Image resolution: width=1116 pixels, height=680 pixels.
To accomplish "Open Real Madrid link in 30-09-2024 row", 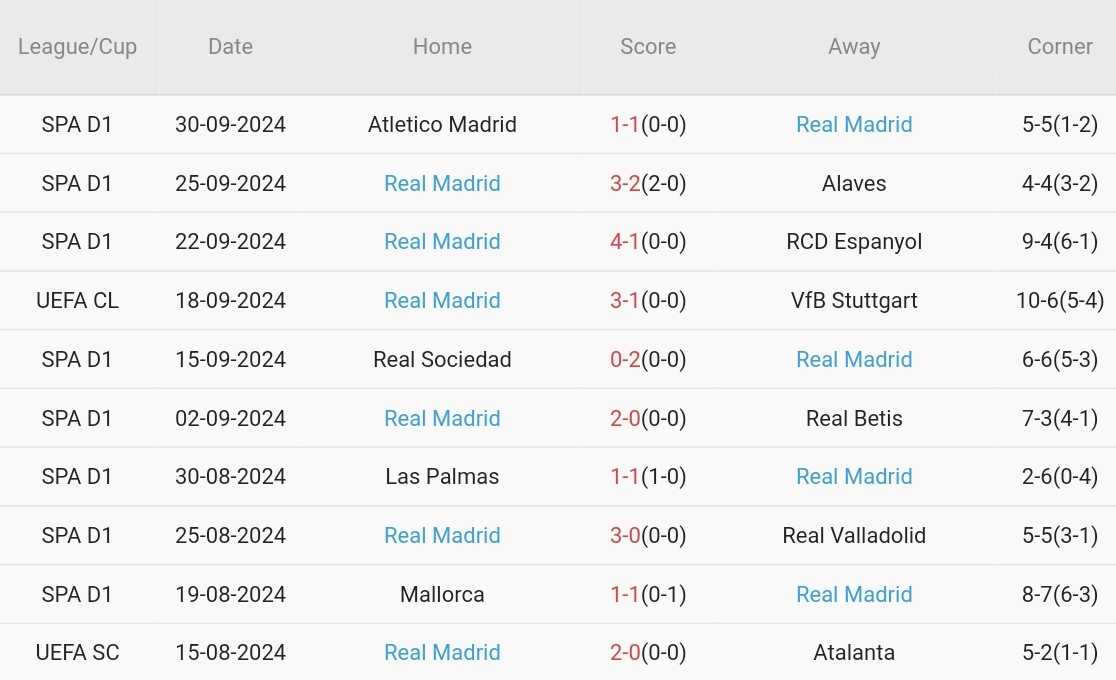I will [x=854, y=125].
